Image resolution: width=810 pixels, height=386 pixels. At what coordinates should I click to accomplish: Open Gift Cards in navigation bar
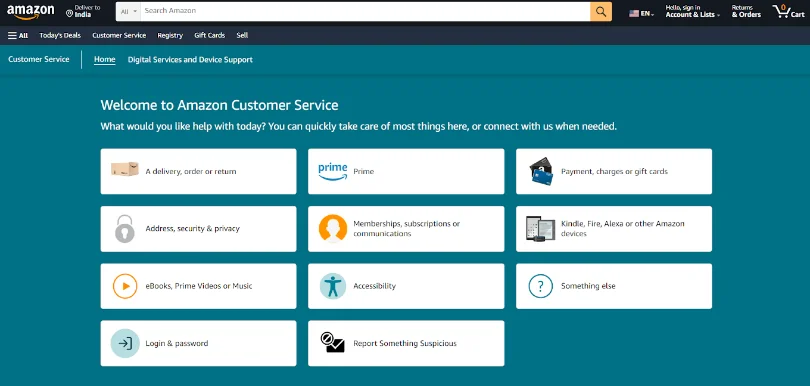209,36
